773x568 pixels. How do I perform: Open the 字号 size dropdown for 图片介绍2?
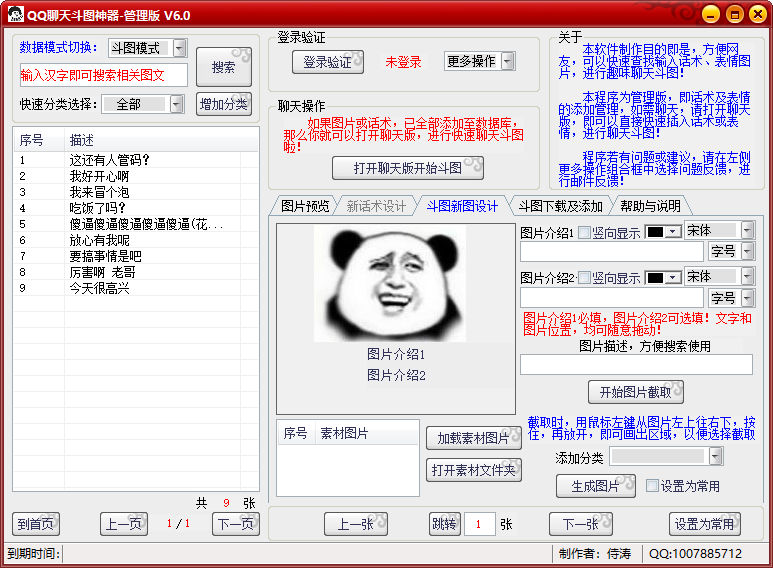[747, 298]
